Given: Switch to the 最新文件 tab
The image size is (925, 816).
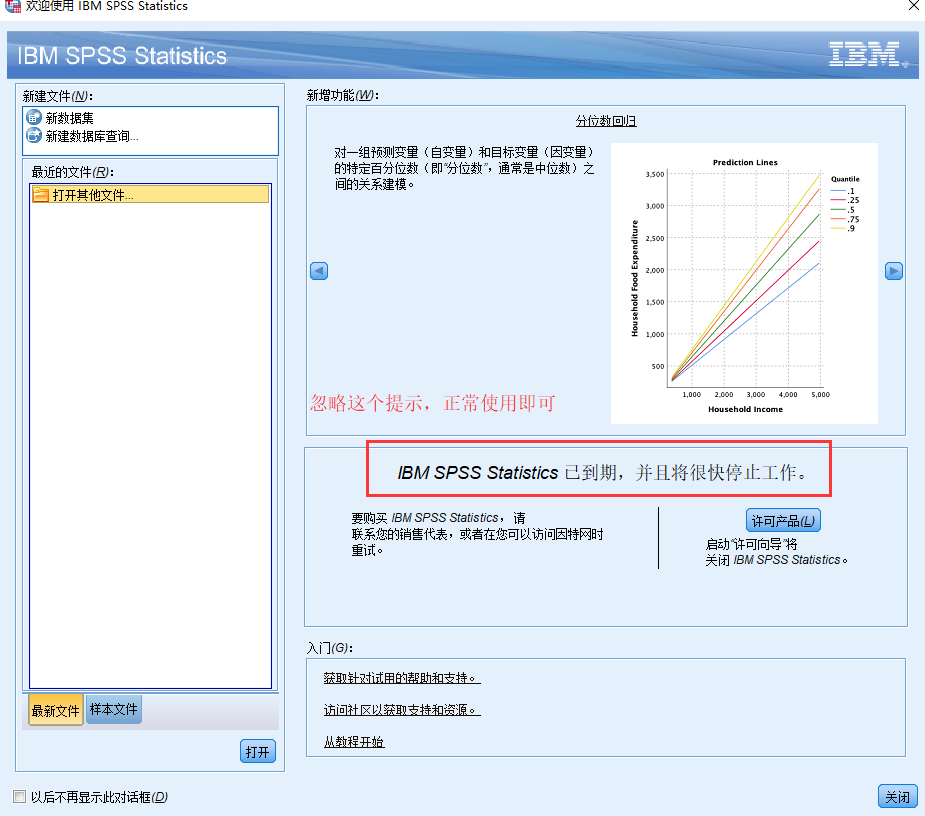Looking at the screenshot, I should (55, 710).
